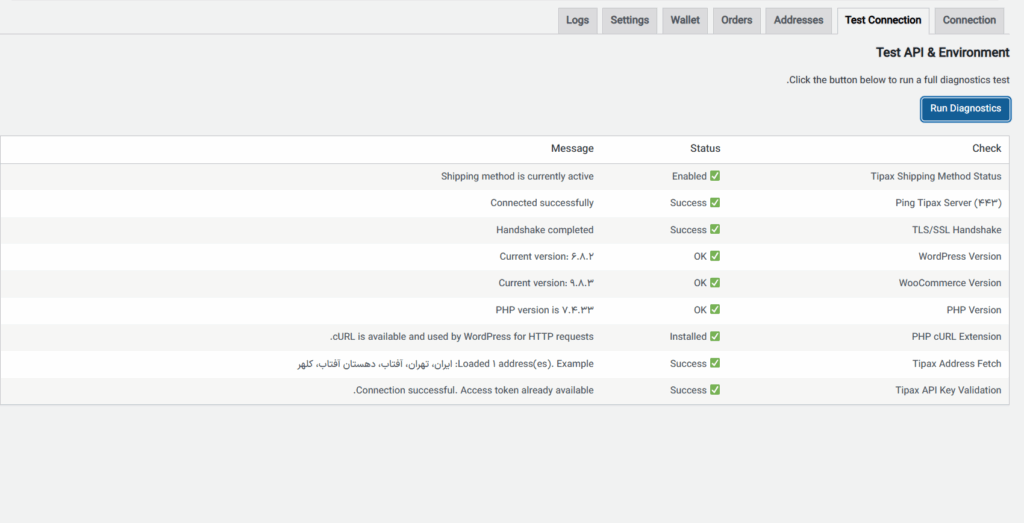Click 'PHP Version' check label
Screen dimensions: 1024x523
(974, 310)
